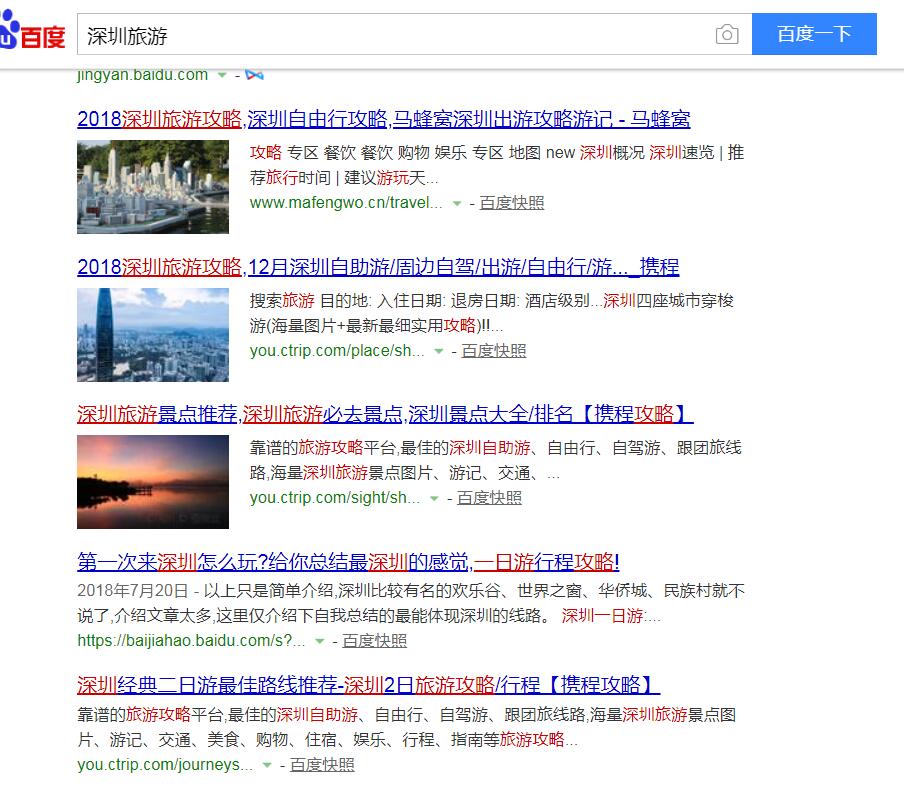This screenshot has width=904, height=793.
Task: Click the blue kite badge beside jingyan.baidu.com
Action: click(x=256, y=74)
